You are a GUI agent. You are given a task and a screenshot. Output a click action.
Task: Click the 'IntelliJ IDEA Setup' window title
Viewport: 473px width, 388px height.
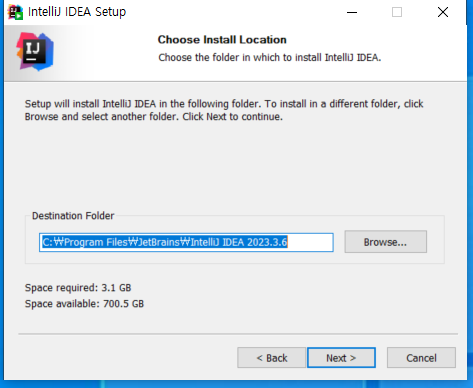pyautogui.click(x=77, y=12)
